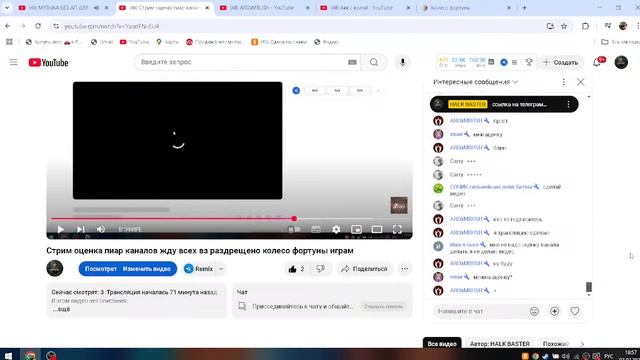Send a heart reaction in chat
The height and width of the screenshot is (360, 640).
click(575, 311)
